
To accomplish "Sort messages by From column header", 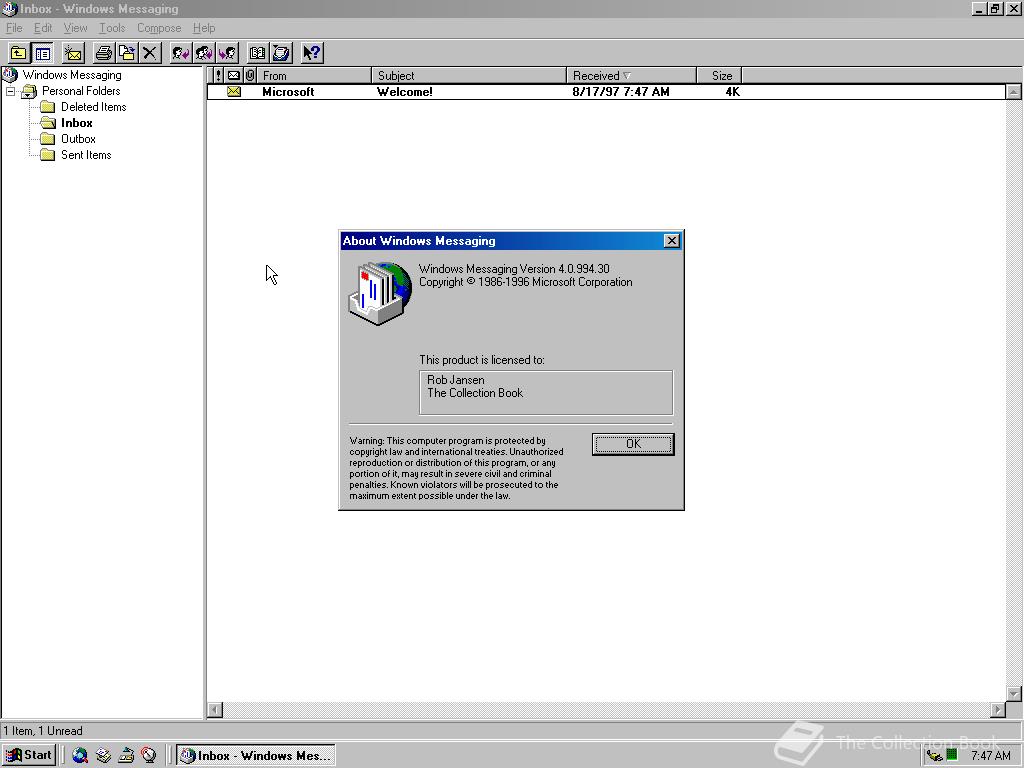I will (314, 75).
